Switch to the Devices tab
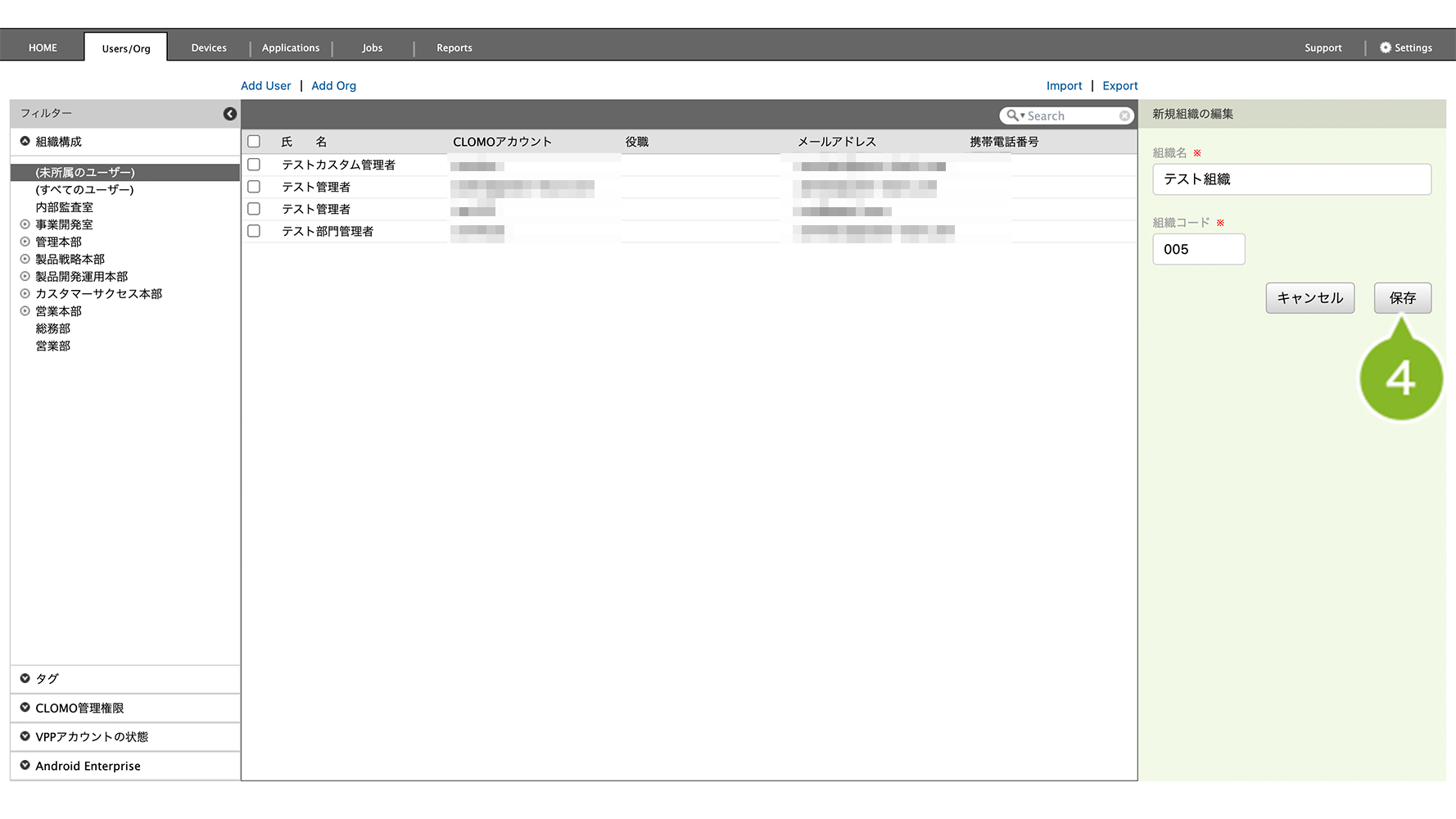The width and height of the screenshot is (1456, 819). [x=209, y=48]
